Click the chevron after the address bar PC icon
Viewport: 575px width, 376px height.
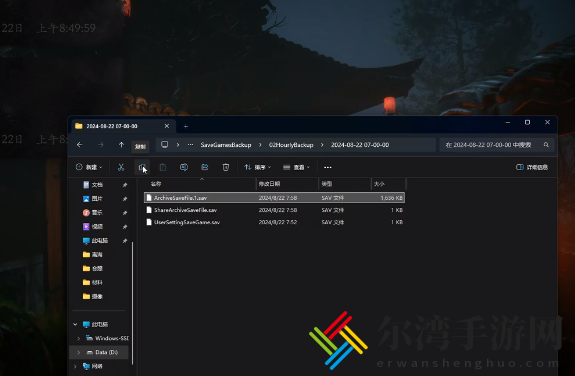[x=178, y=145]
